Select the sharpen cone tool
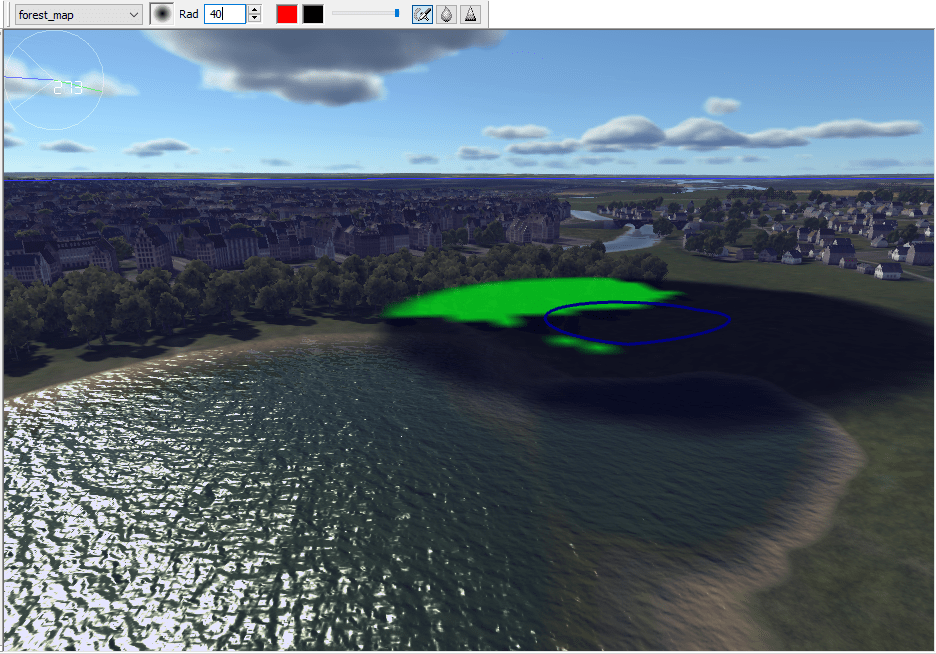The width and height of the screenshot is (936, 654). coord(470,14)
